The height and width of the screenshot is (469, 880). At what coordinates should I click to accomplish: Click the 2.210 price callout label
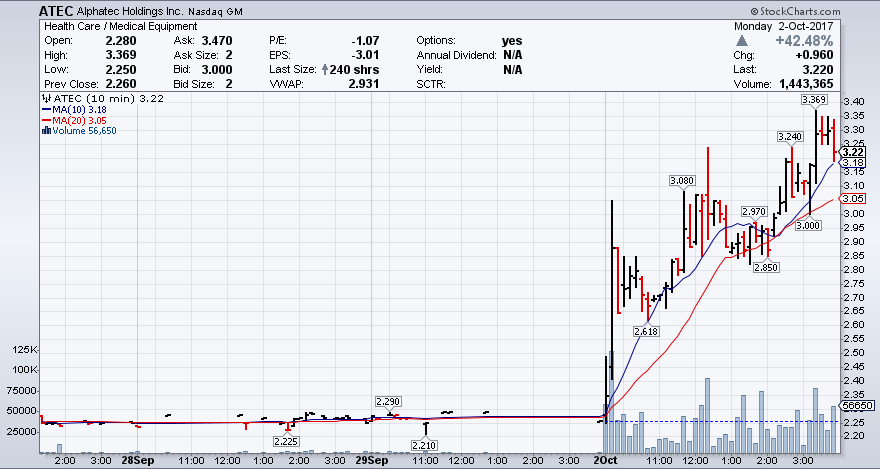pos(425,443)
